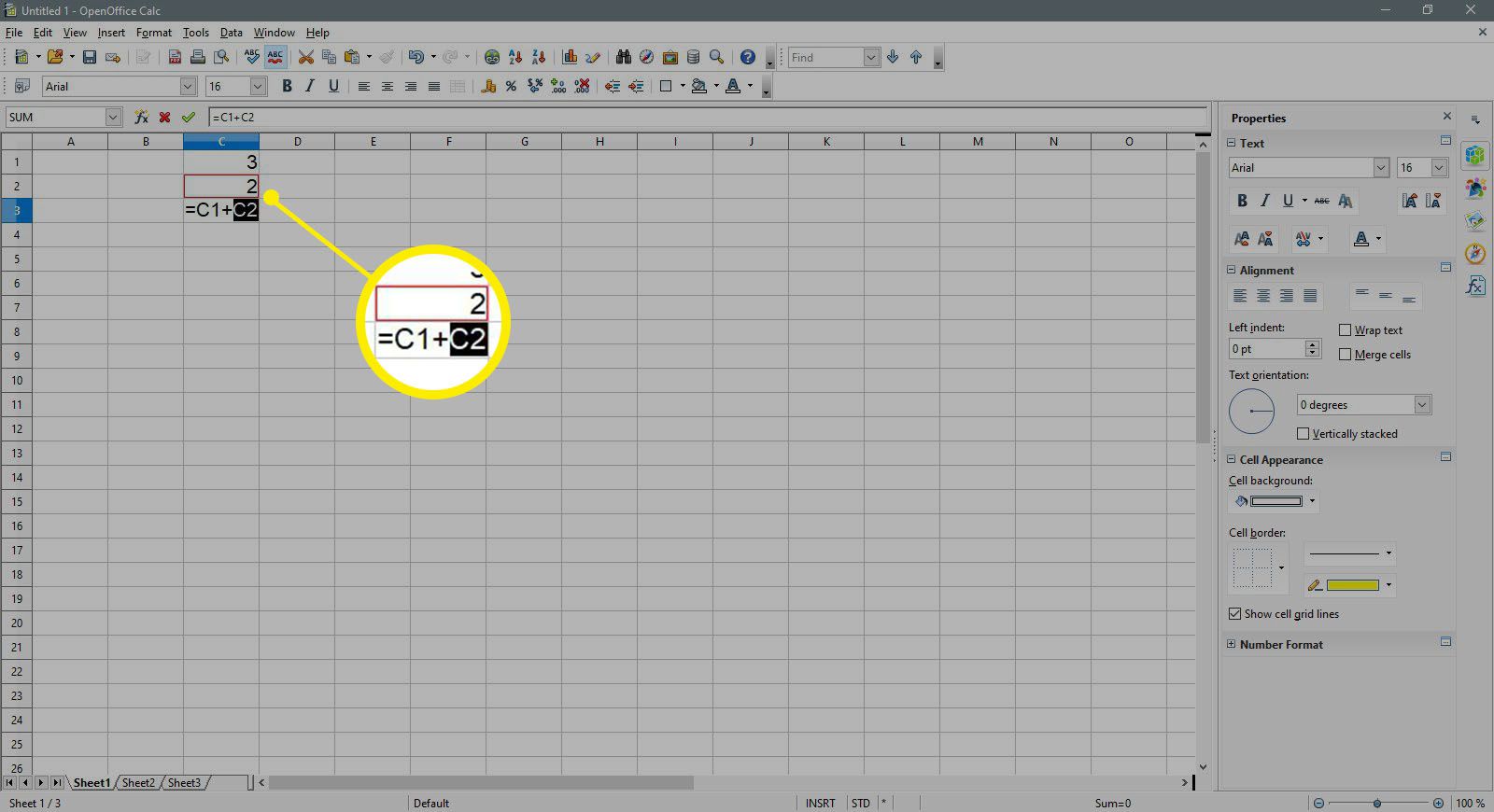
Task: Open the 0 degrees orientation dropdown
Action: pos(1422,405)
